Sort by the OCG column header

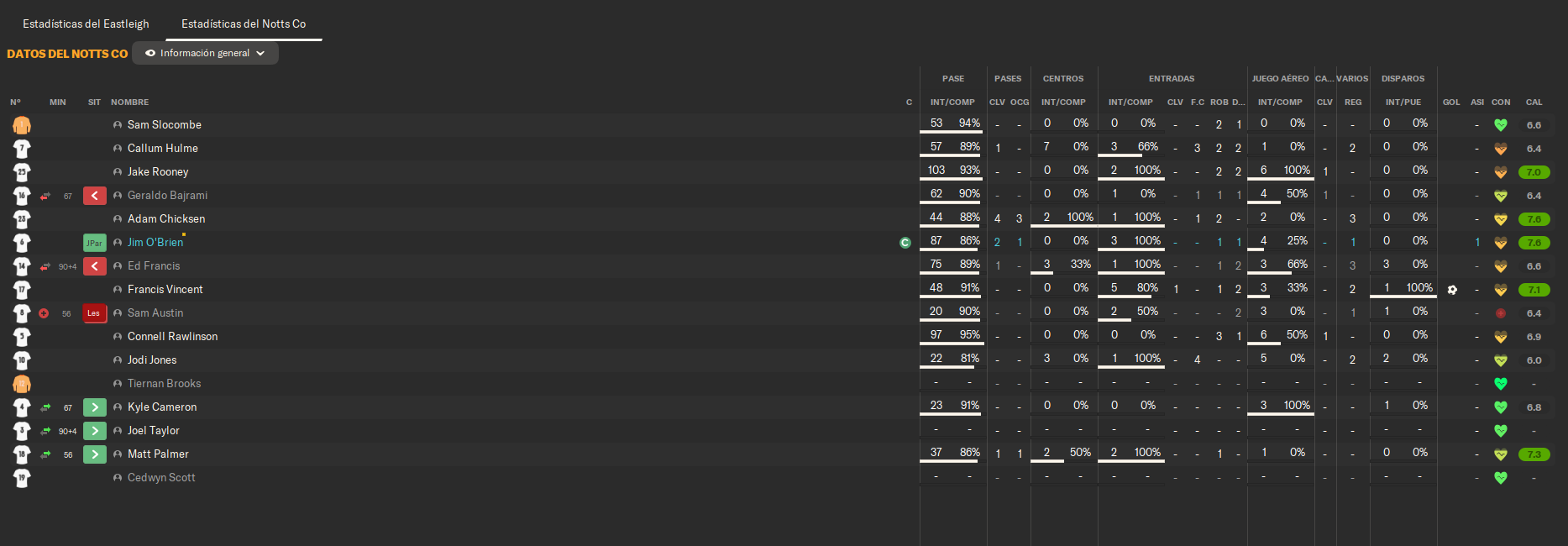[x=1020, y=102]
